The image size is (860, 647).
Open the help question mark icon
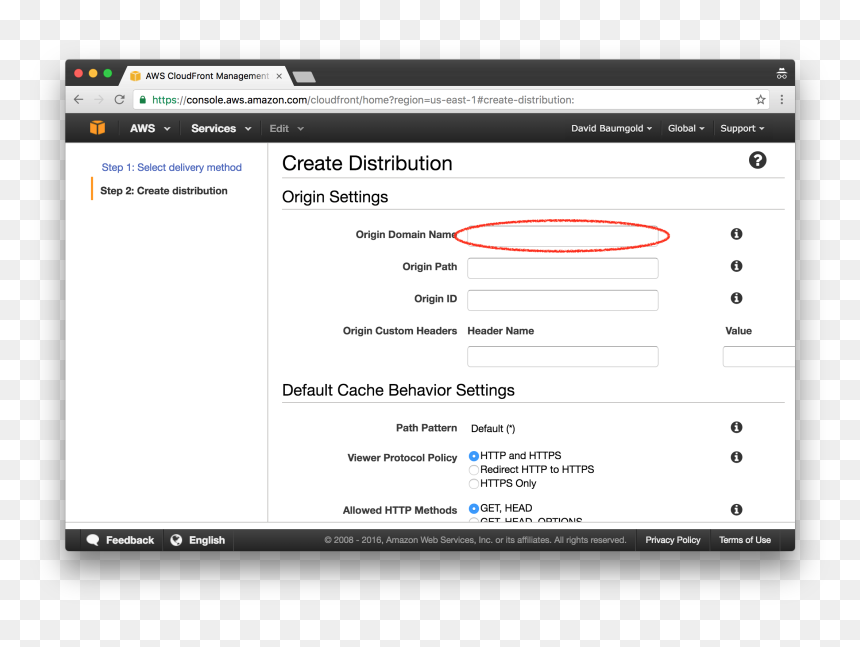point(757,160)
